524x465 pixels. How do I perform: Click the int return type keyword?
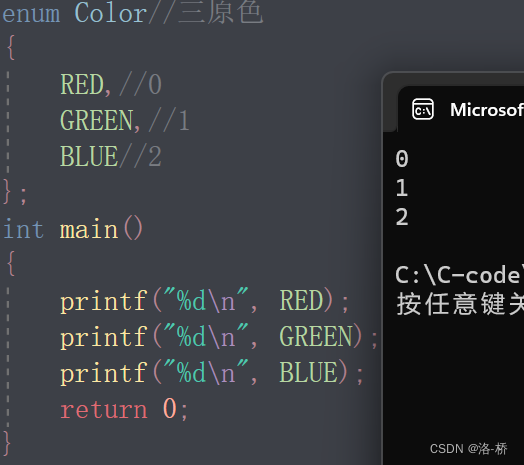23,229
